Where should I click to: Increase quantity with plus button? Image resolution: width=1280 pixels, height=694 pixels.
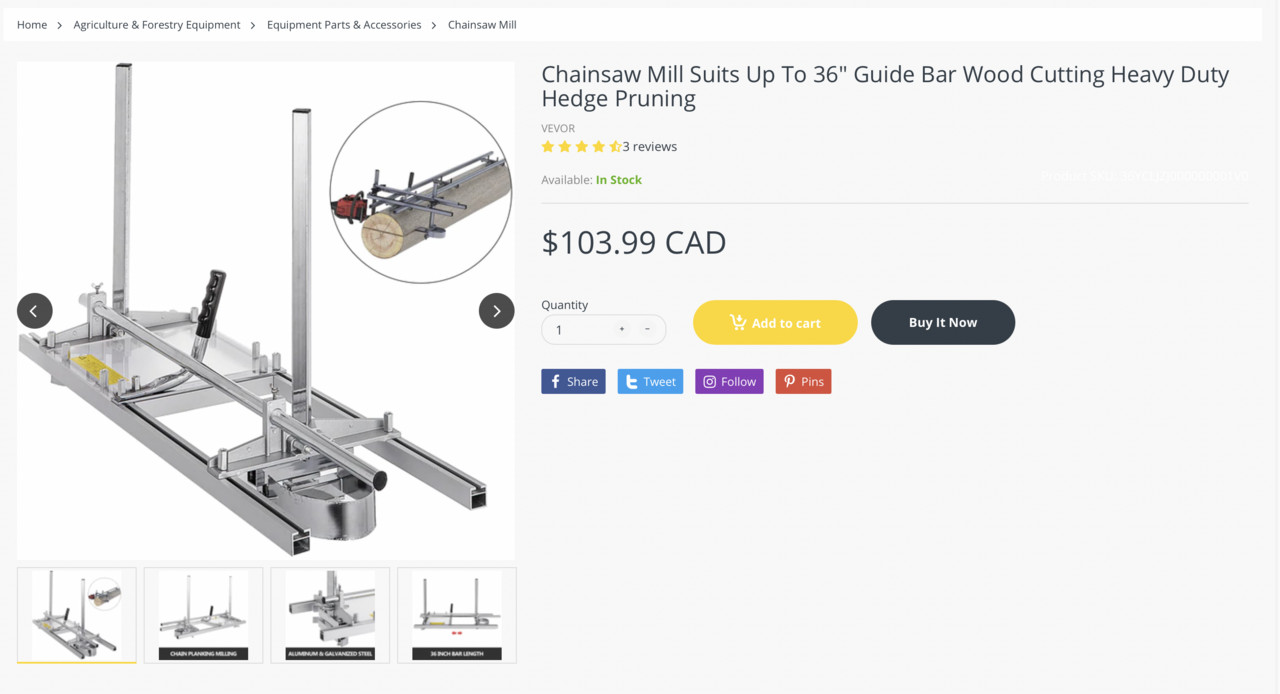(622, 329)
